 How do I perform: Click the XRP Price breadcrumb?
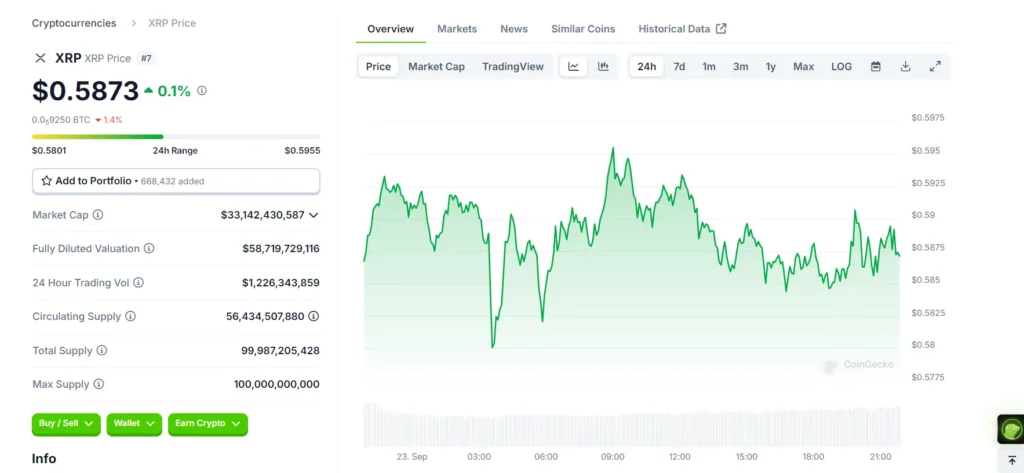tap(172, 23)
